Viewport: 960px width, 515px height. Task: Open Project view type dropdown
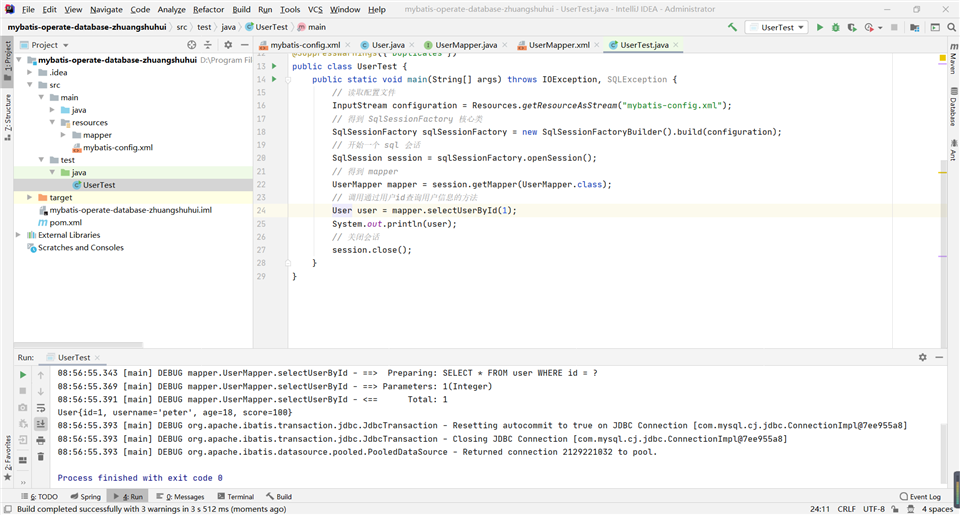[45, 45]
